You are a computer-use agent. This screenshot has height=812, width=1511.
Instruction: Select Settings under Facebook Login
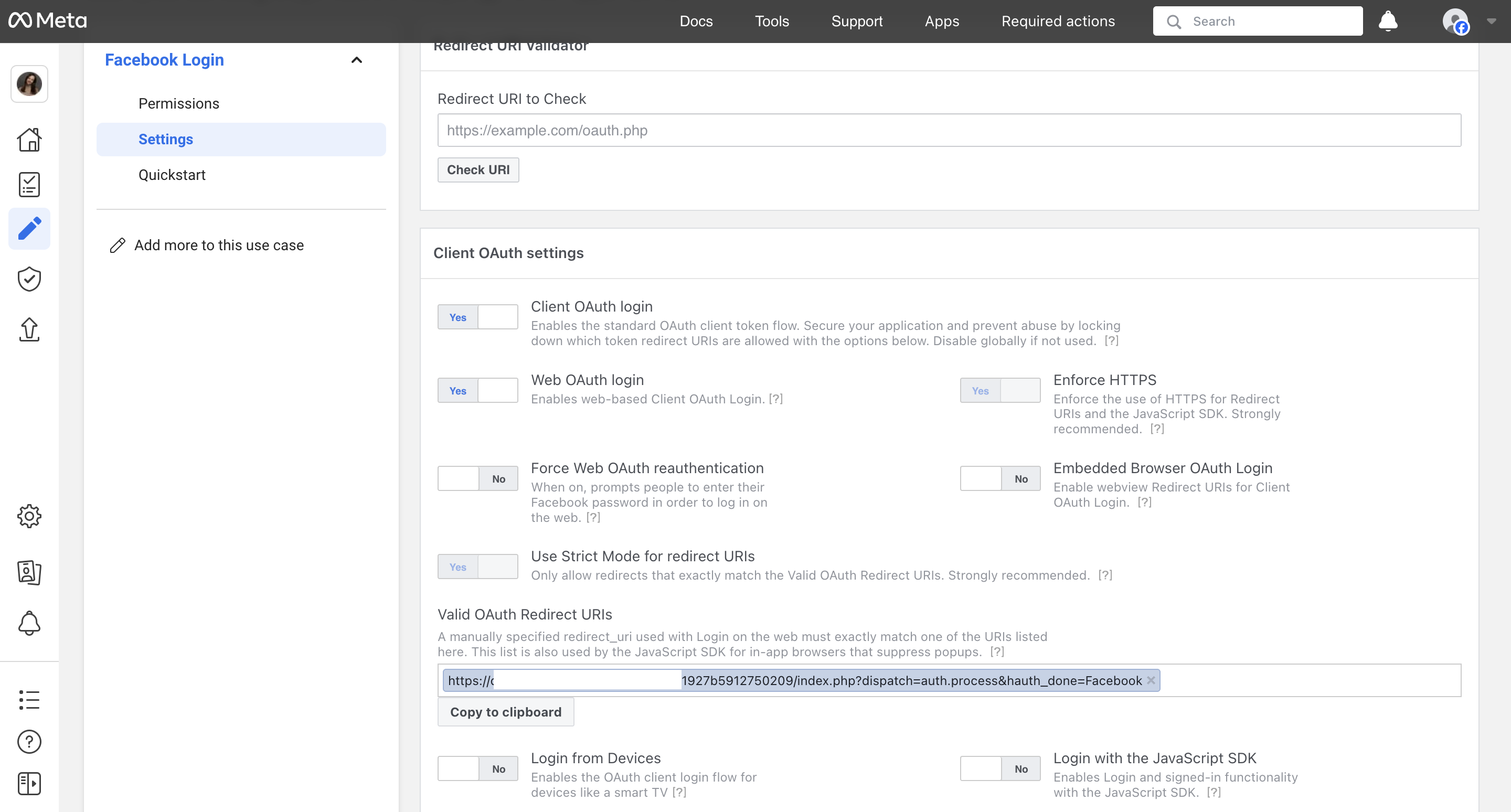[x=241, y=140]
